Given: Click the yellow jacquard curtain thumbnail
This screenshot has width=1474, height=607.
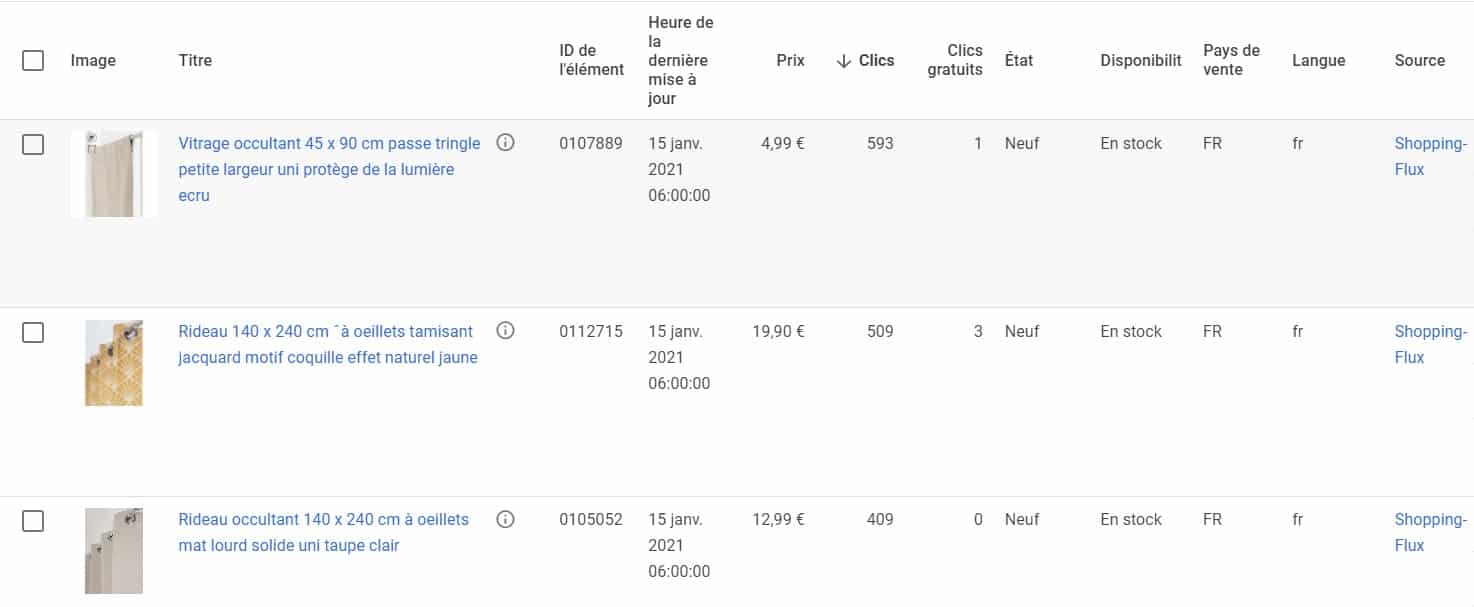Looking at the screenshot, I should tap(113, 362).
